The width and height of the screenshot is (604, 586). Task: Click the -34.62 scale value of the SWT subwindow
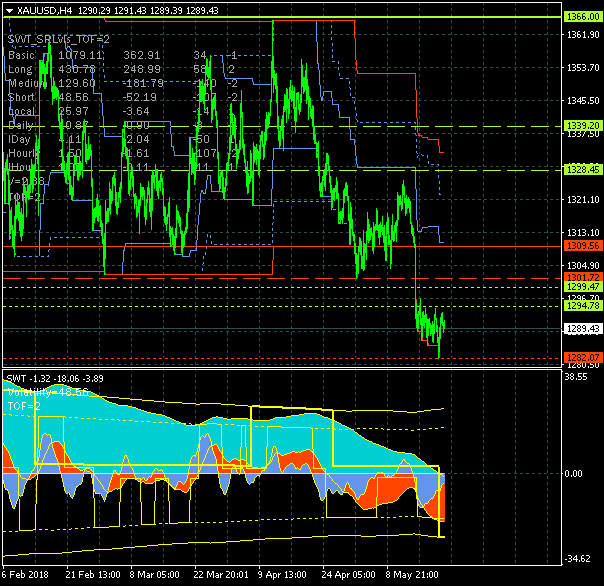(577, 559)
